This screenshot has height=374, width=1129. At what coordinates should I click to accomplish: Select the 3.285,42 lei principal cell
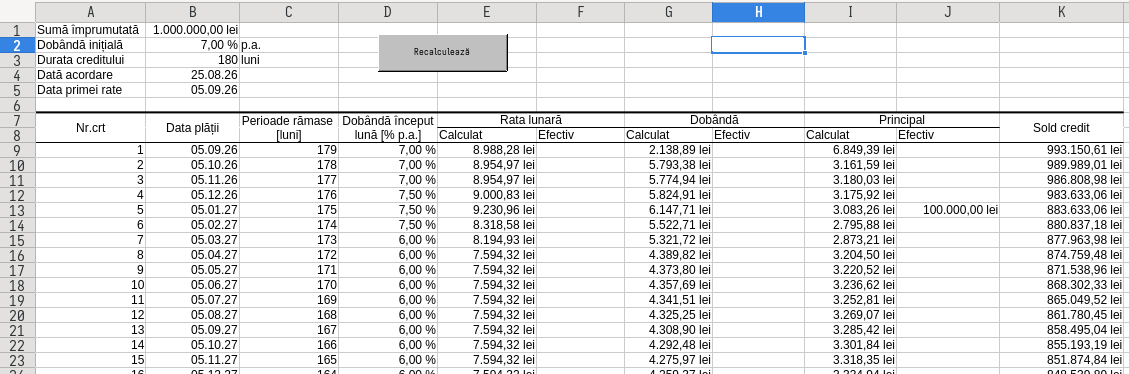(x=850, y=329)
